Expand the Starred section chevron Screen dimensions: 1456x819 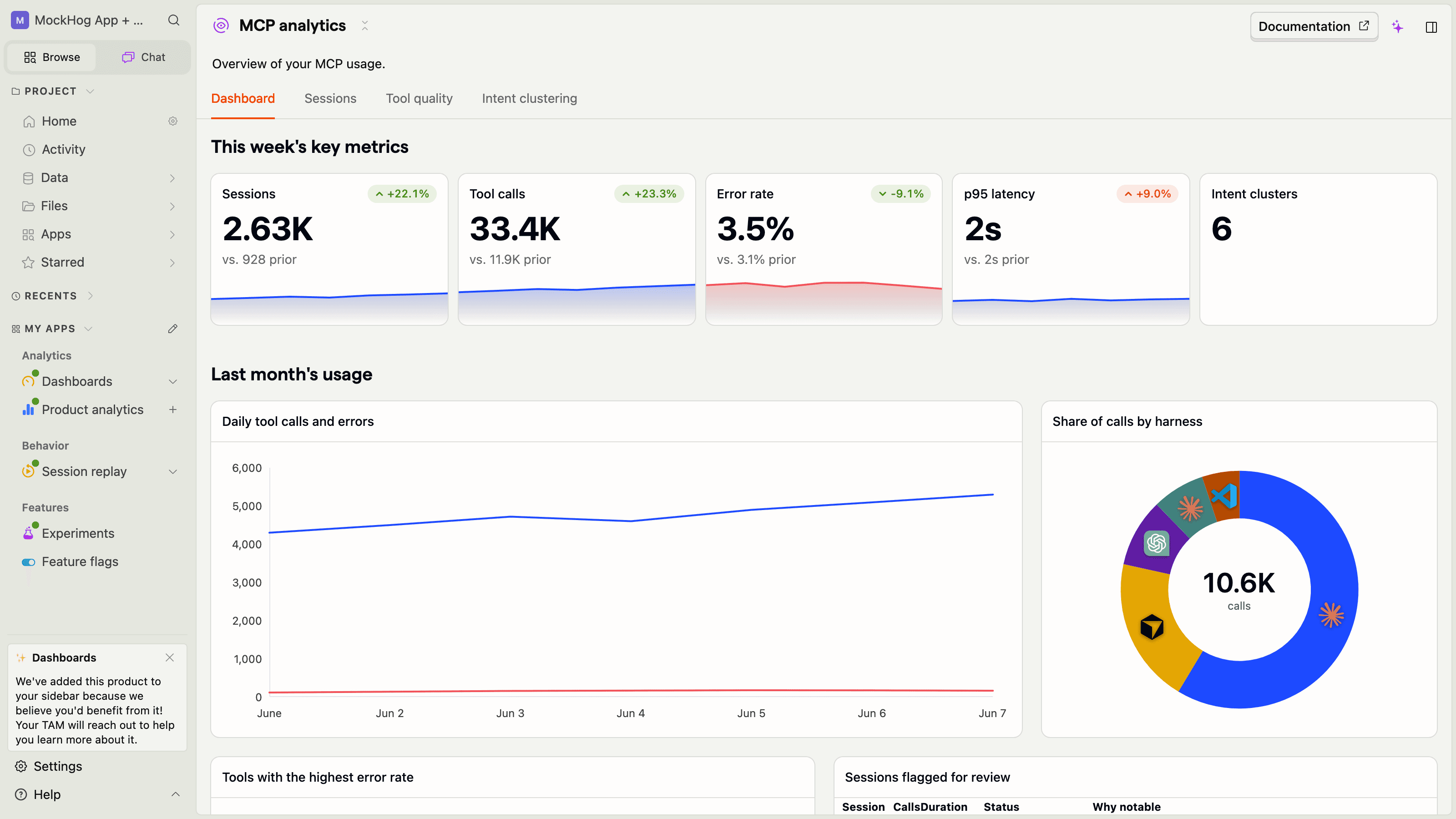172,263
